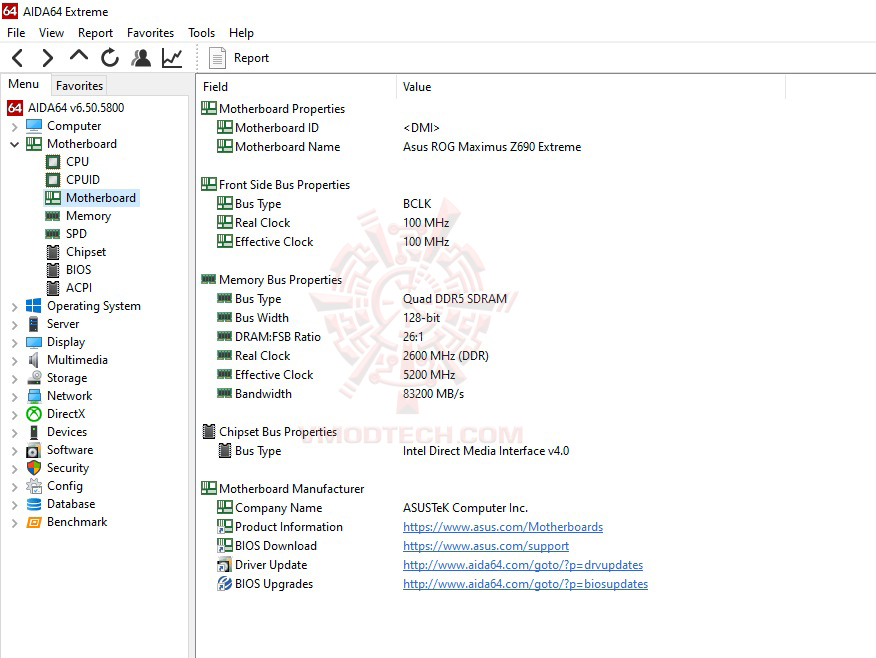Click the Memory module icon in the tree
This screenshot has width=876, height=658.
(x=53, y=216)
